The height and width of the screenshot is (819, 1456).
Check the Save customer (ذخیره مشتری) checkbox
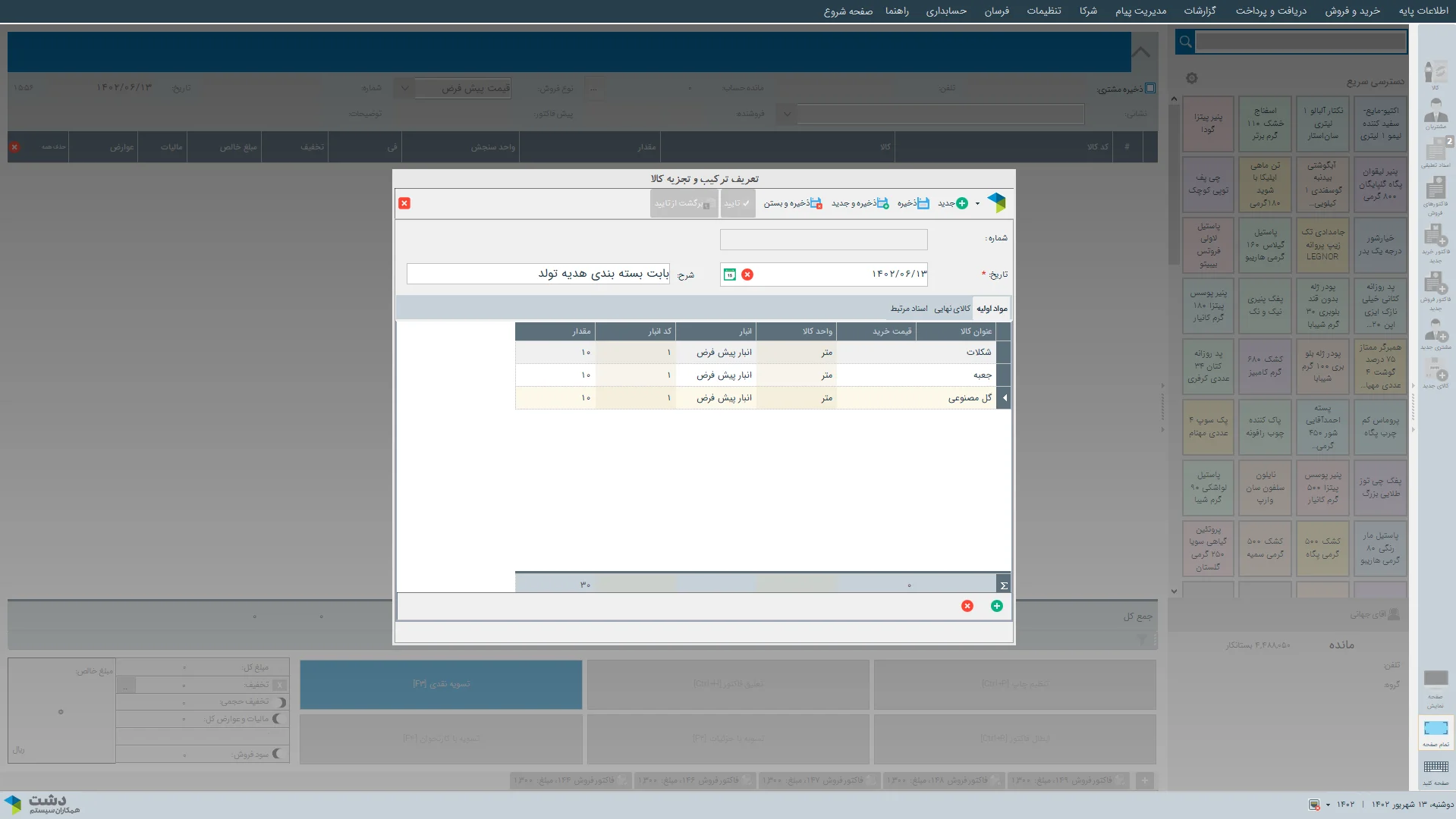(x=1150, y=88)
